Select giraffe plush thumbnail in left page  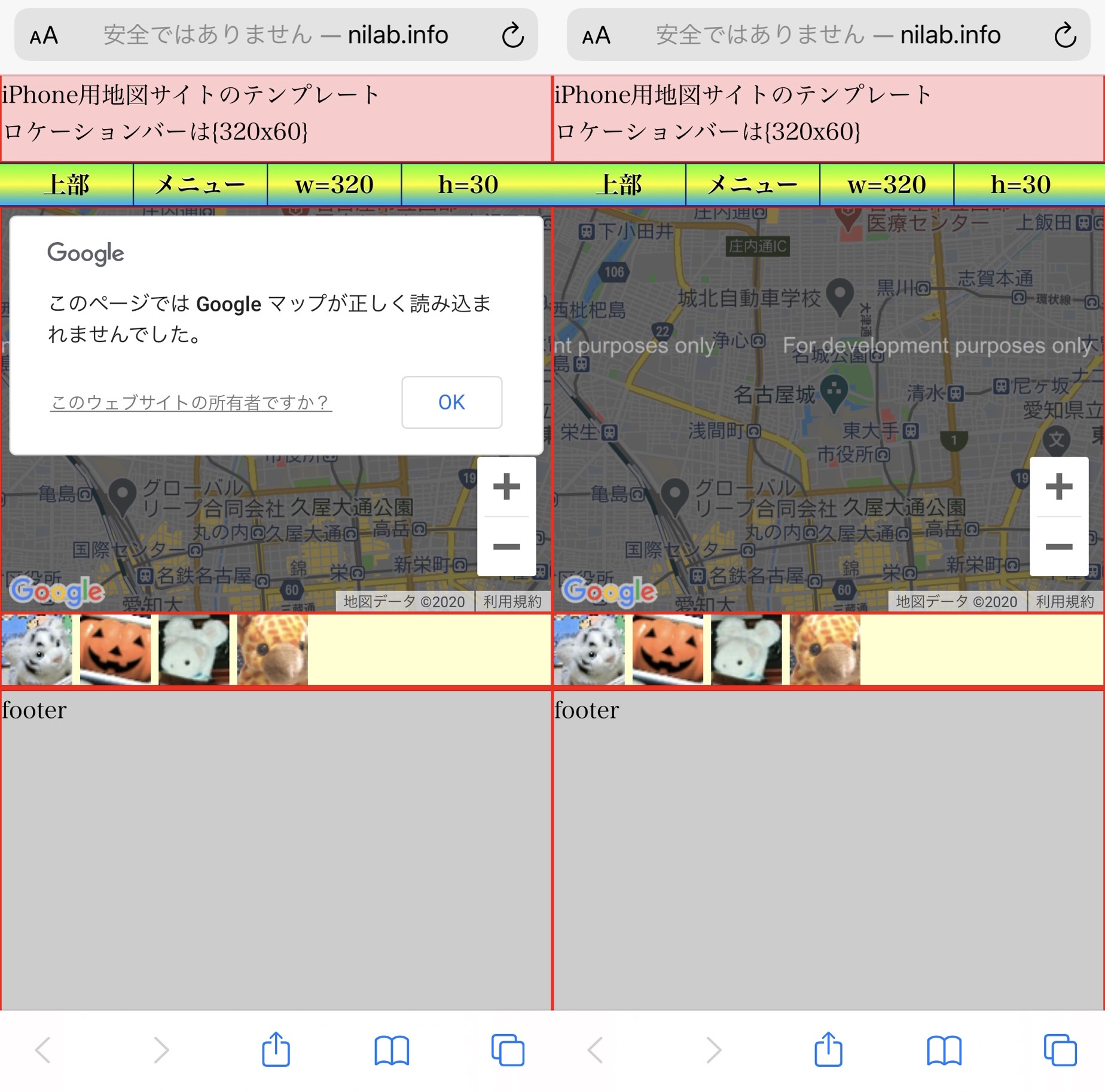click(x=273, y=650)
